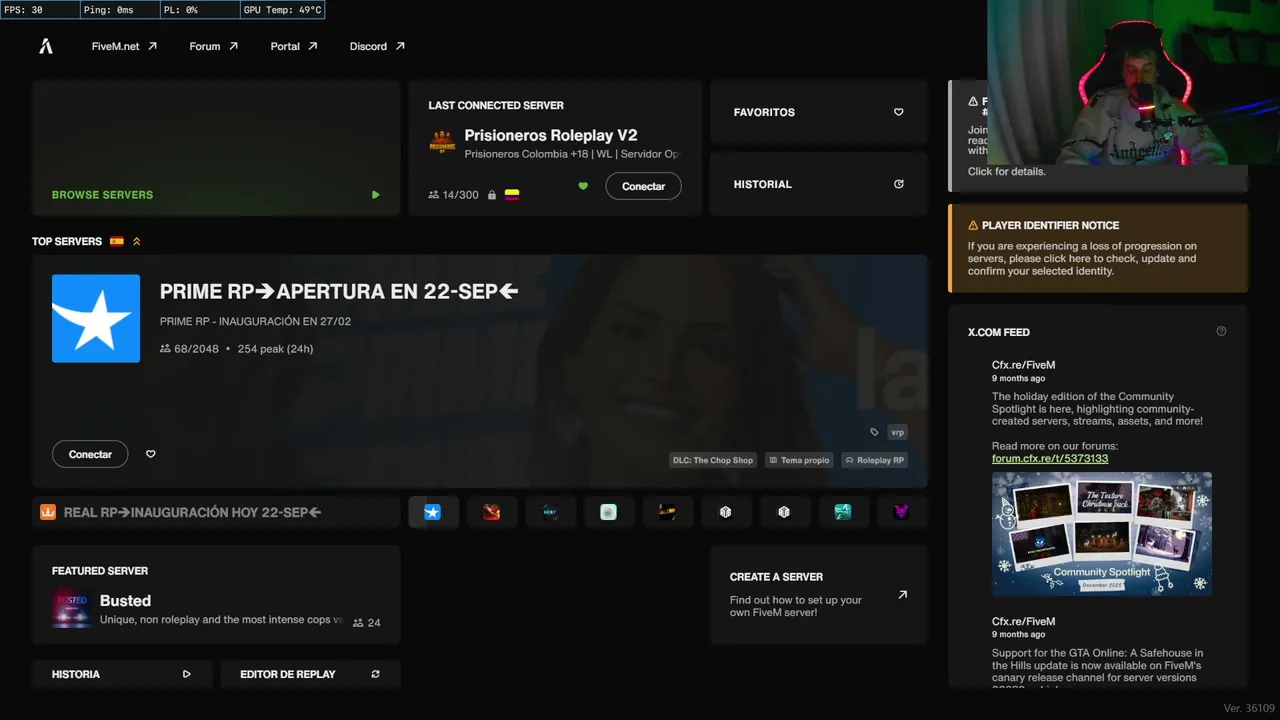This screenshot has height=720, width=1280.
Task: Select the purple server icon at row end
Action: (x=901, y=512)
